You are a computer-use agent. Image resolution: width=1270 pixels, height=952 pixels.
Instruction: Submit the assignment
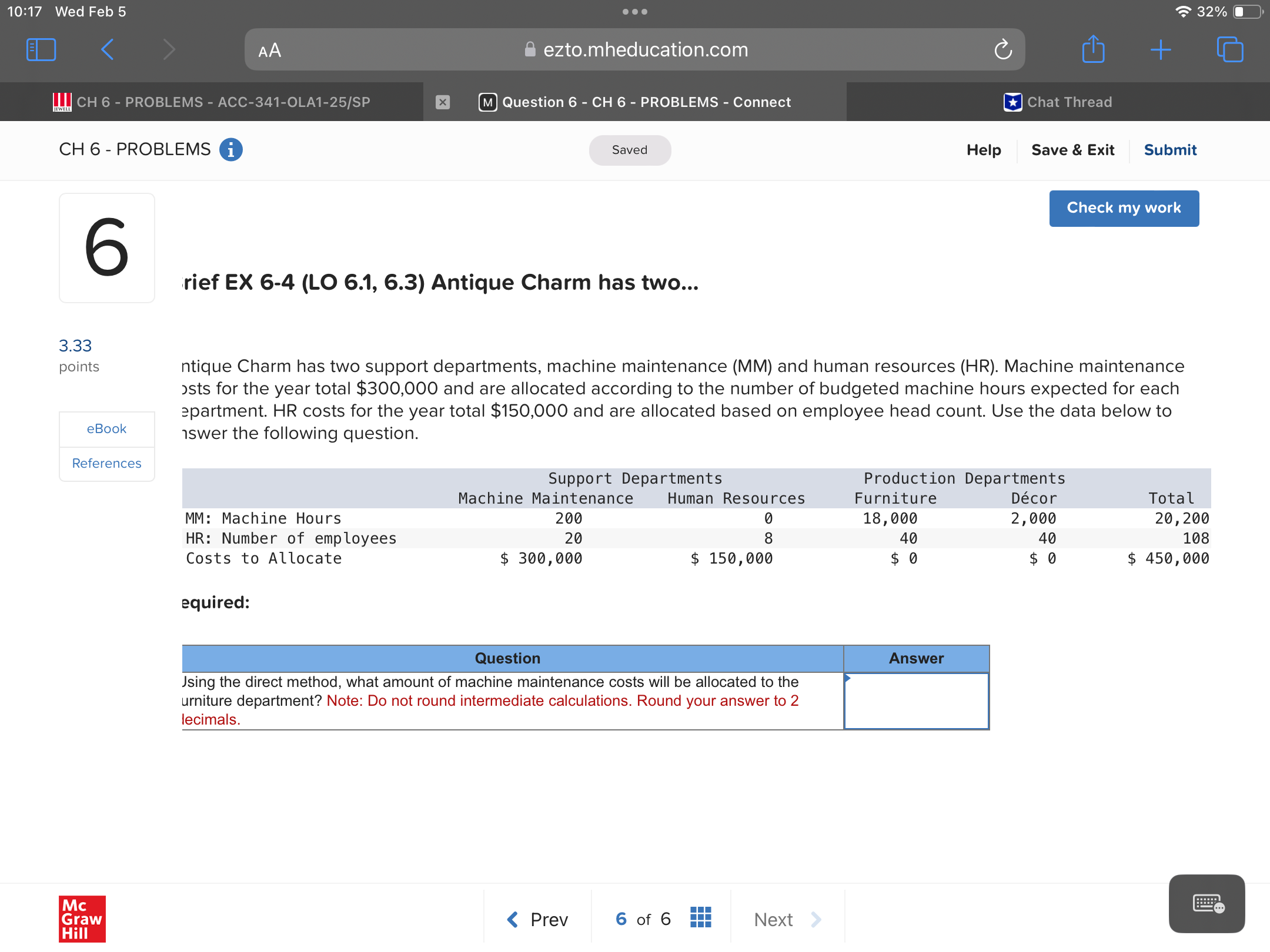pyautogui.click(x=1170, y=149)
